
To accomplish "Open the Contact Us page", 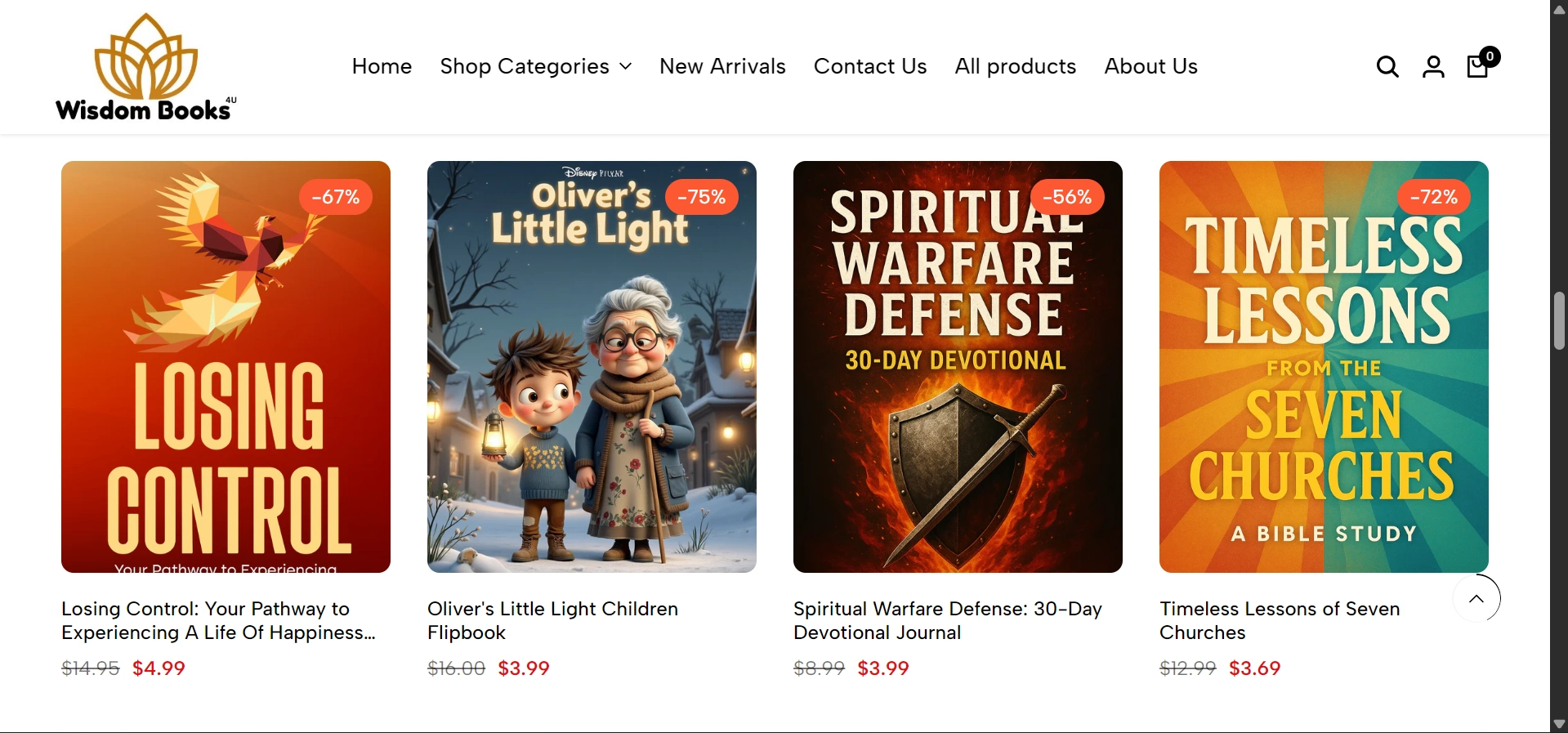I will (870, 66).
